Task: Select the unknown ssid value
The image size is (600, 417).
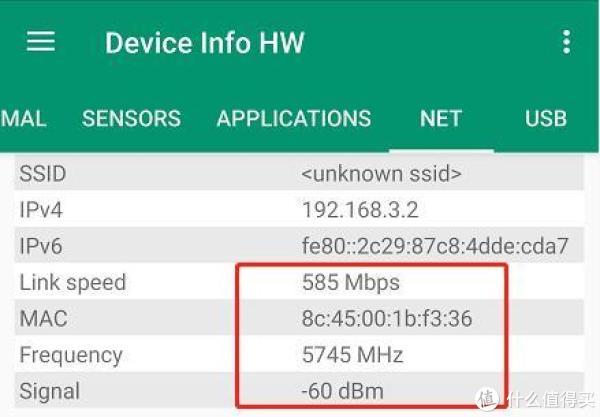Action: click(x=381, y=174)
